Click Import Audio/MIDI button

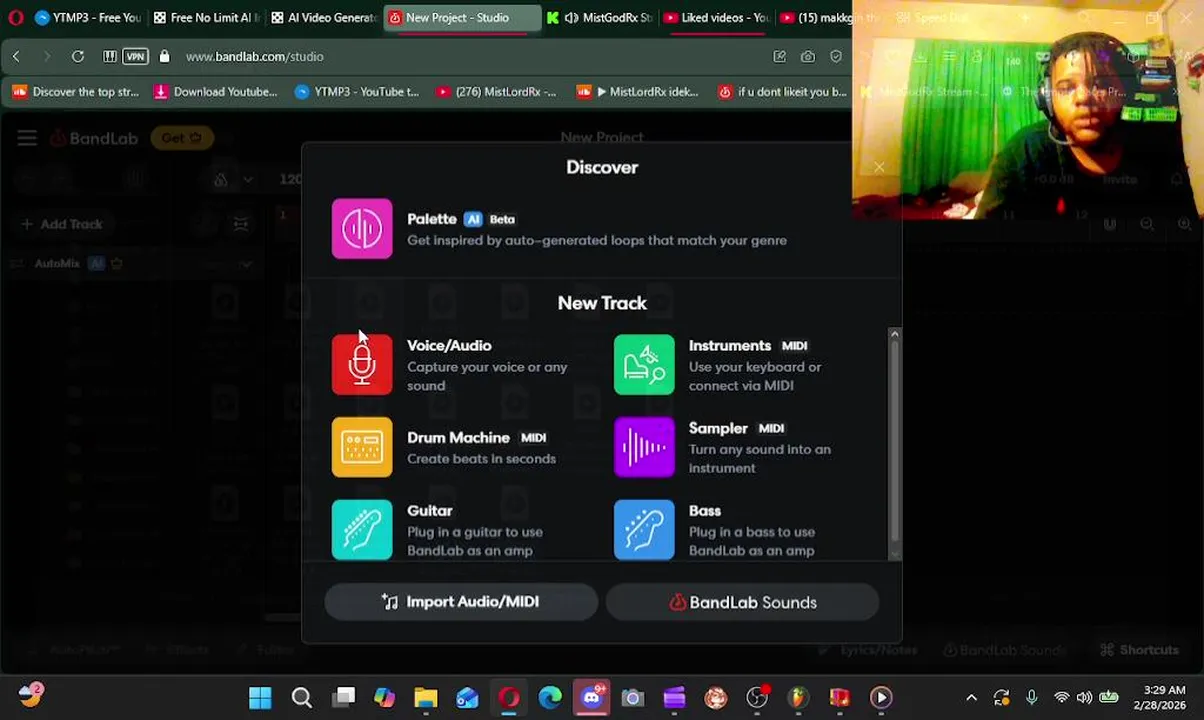[461, 602]
